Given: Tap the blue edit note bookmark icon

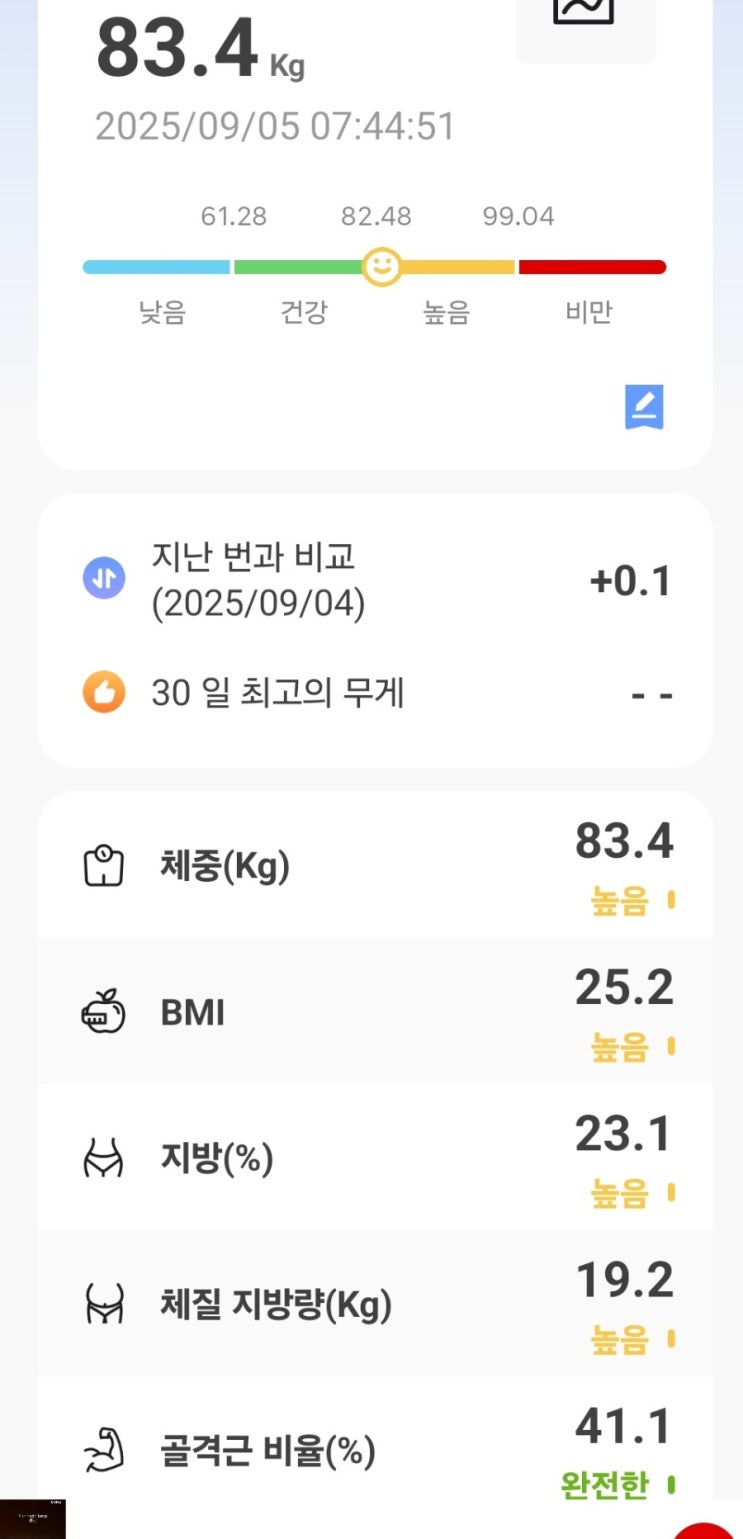Looking at the screenshot, I should (644, 407).
